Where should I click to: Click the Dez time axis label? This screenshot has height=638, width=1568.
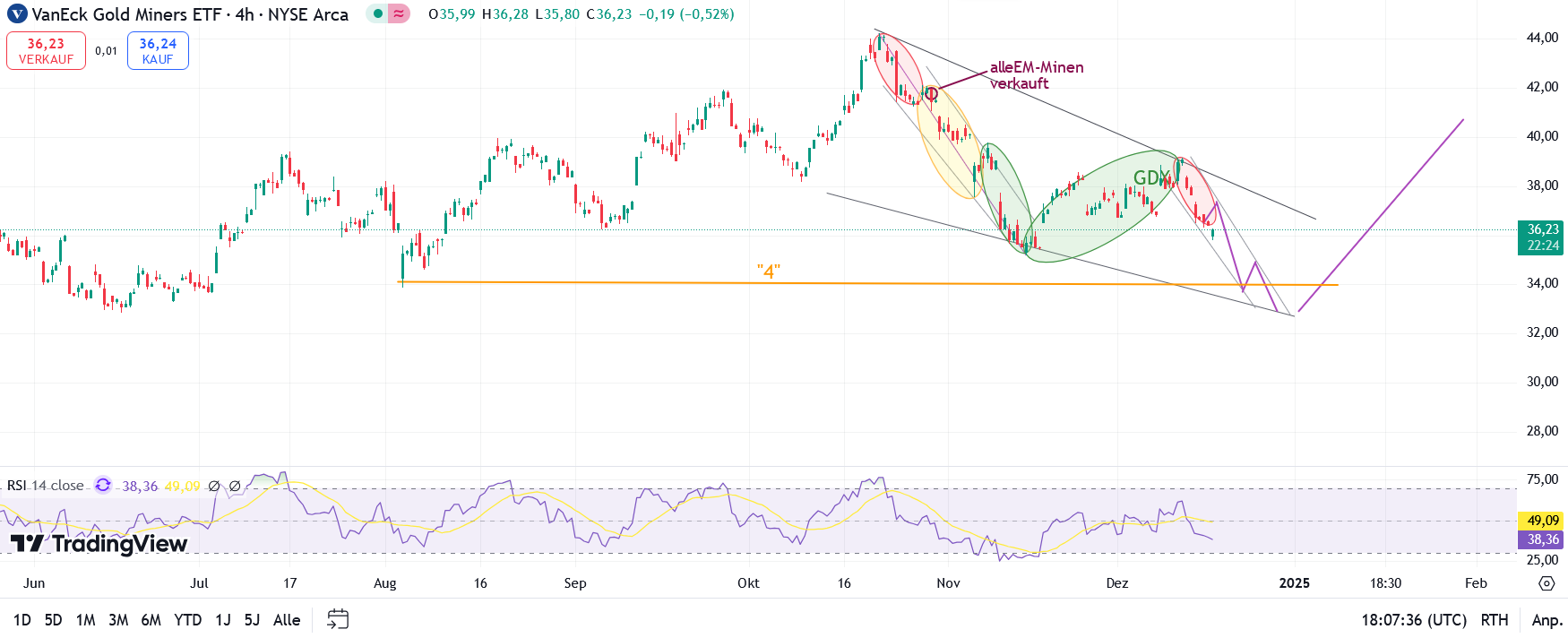point(1116,583)
